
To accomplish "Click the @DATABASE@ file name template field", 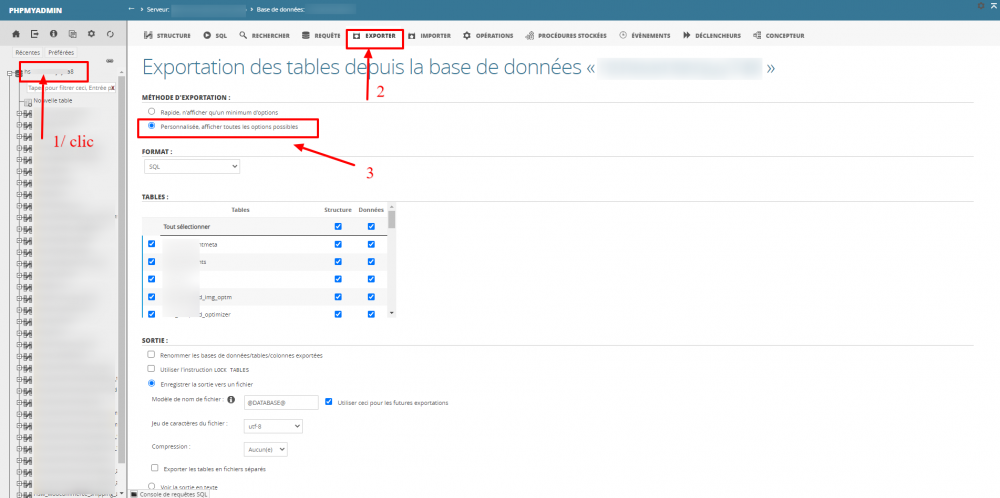I will pyautogui.click(x=281, y=402).
